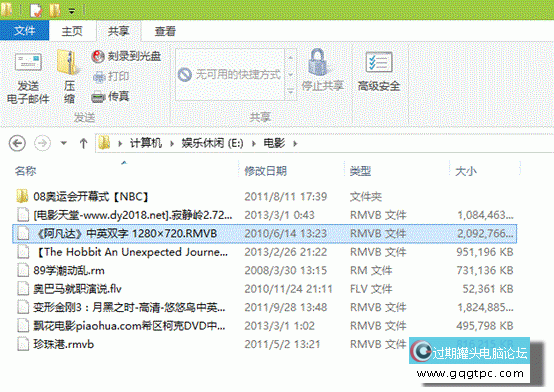This screenshot has width=554, height=392.
Task: Click date 2010/11/24 21:11 cell
Action: click(288, 289)
